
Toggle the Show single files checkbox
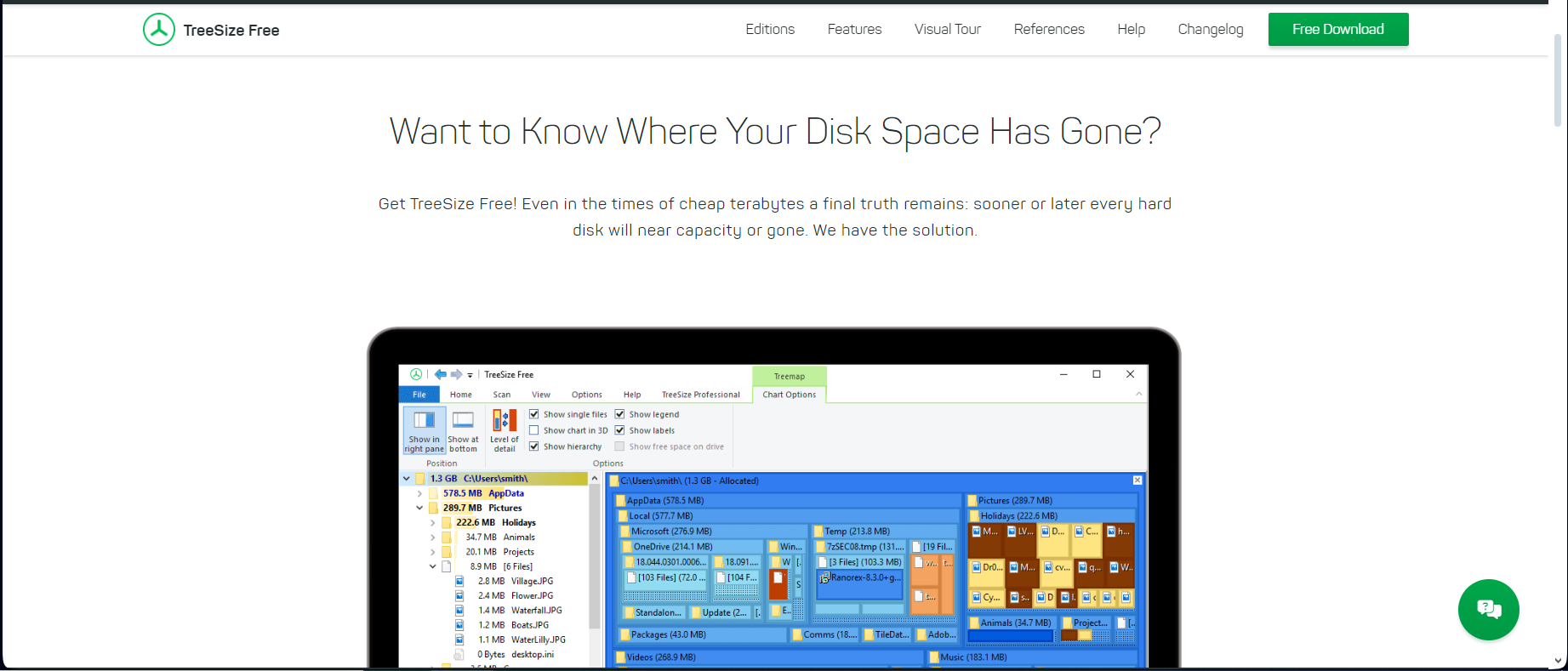click(534, 414)
